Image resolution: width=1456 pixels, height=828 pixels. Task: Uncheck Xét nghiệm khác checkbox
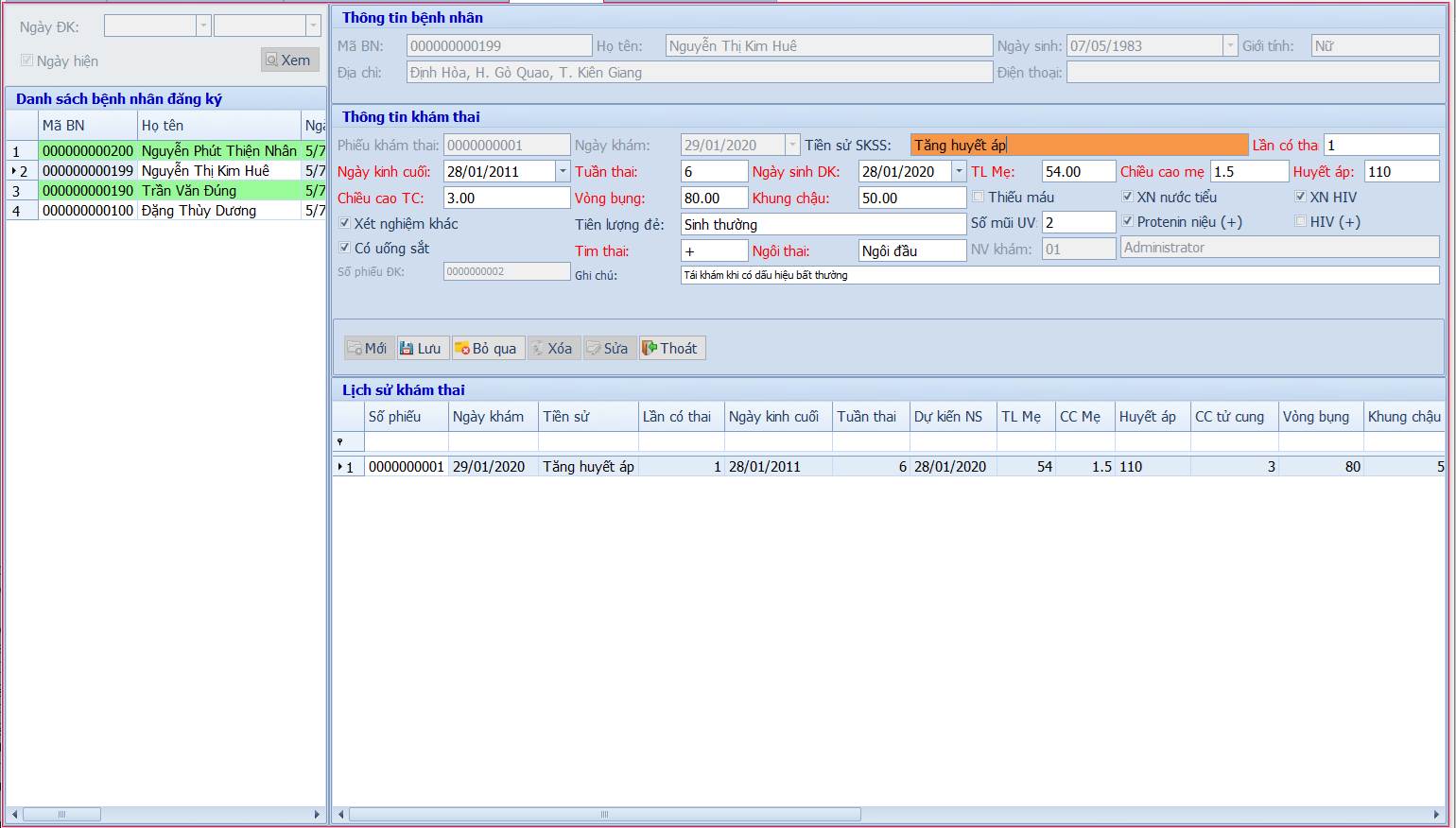click(x=344, y=223)
